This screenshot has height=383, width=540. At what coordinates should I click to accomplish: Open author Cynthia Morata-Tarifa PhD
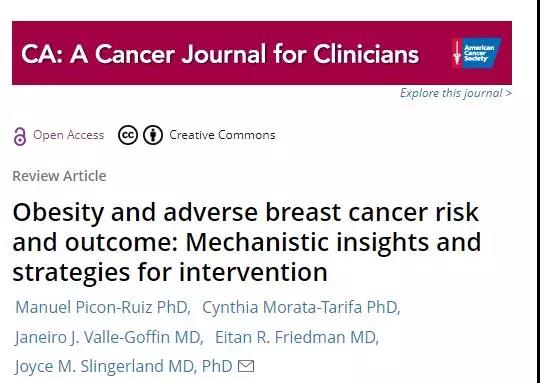(x=301, y=307)
